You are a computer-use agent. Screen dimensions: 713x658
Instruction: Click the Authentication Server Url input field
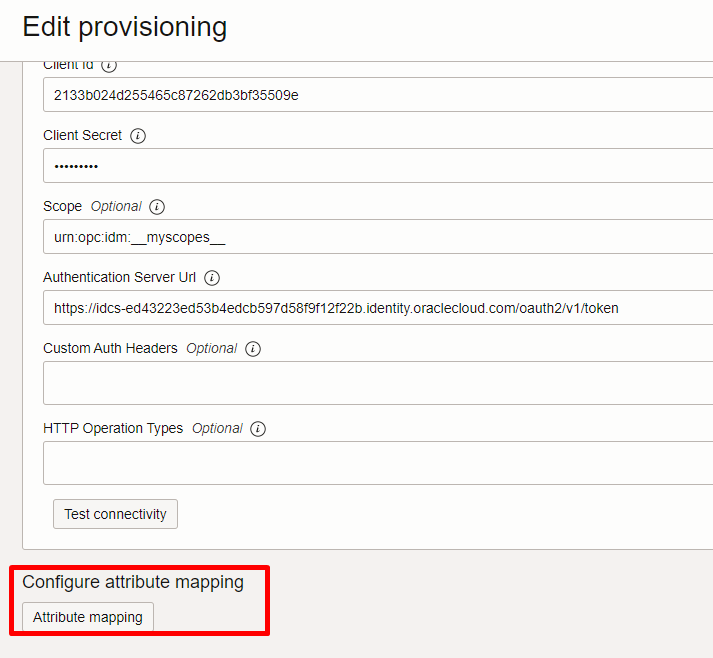coord(378,308)
